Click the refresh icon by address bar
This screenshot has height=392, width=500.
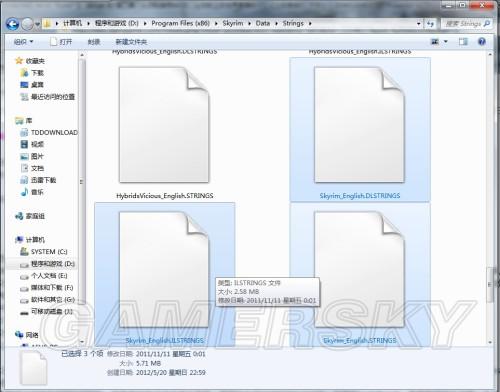[x=430, y=24]
